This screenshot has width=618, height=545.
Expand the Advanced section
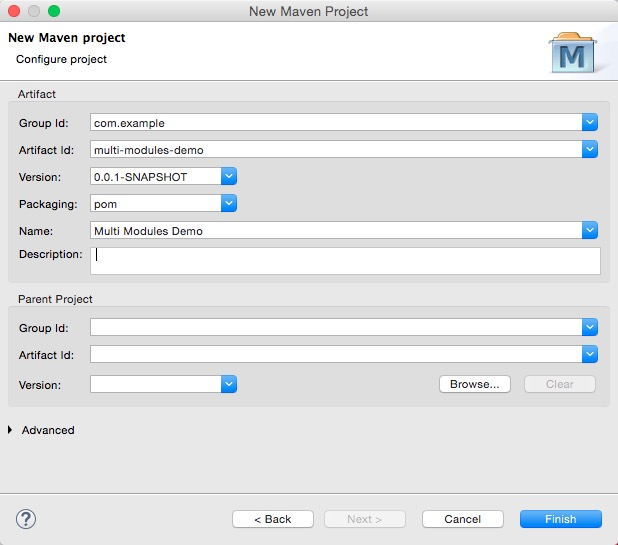point(11,430)
